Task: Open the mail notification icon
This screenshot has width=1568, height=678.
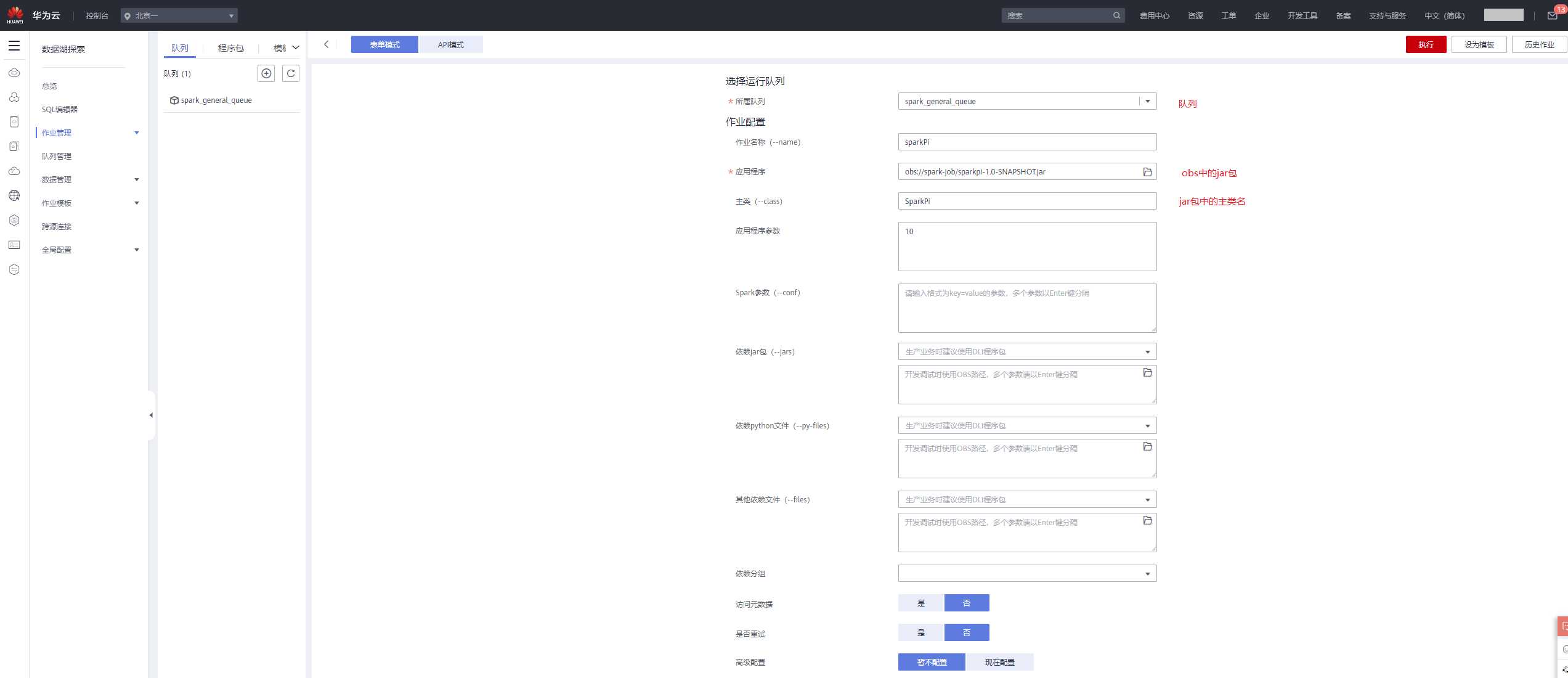Action: pos(1552,15)
